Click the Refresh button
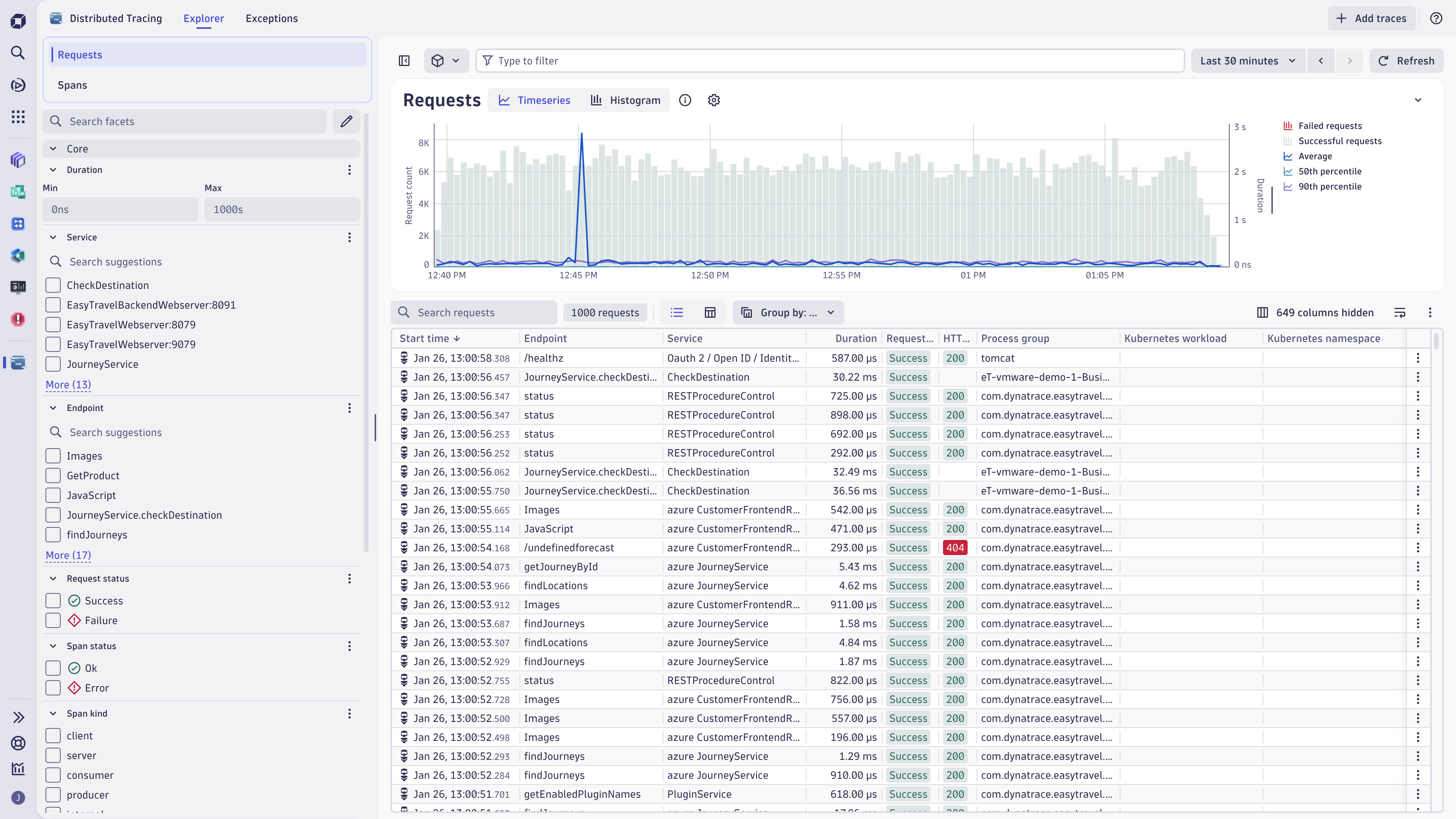1456x819 pixels. tap(1406, 61)
